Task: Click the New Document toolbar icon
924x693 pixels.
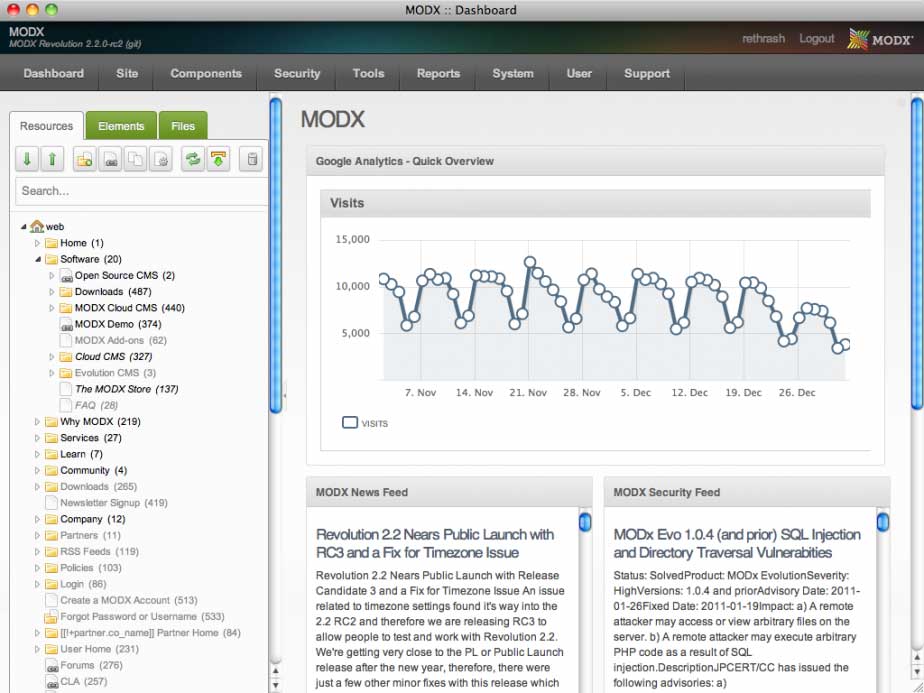Action: 85,159
